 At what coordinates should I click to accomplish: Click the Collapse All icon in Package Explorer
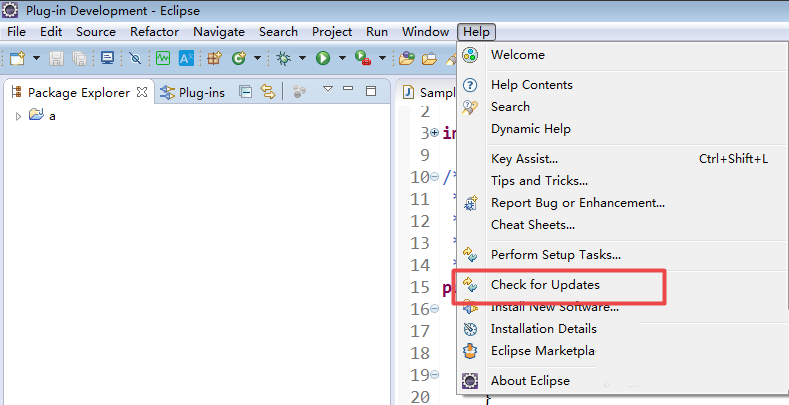[246, 92]
